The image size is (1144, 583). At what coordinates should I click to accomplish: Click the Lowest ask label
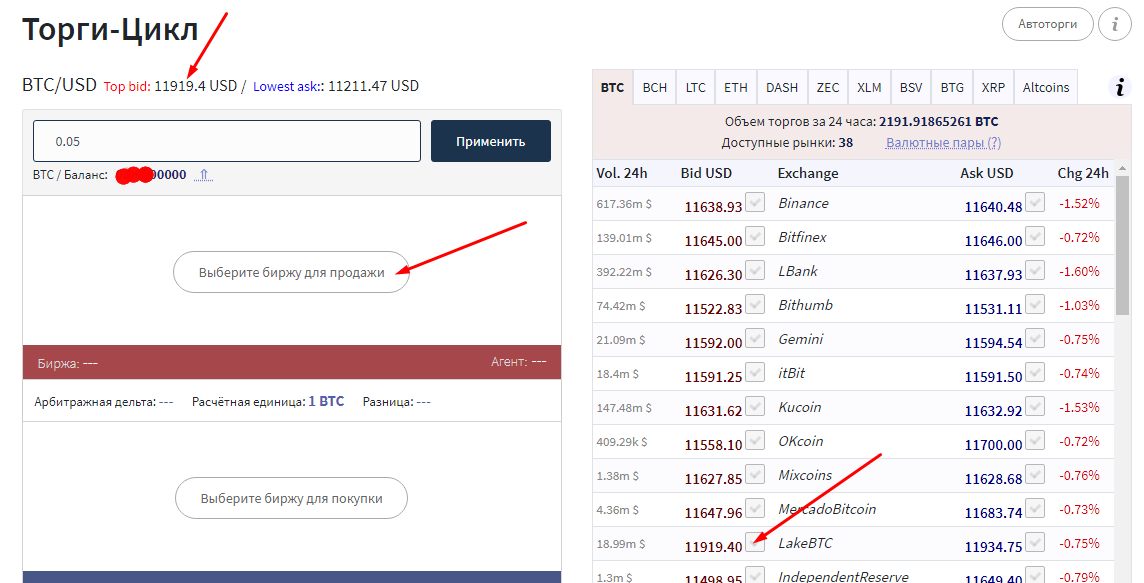click(x=287, y=86)
